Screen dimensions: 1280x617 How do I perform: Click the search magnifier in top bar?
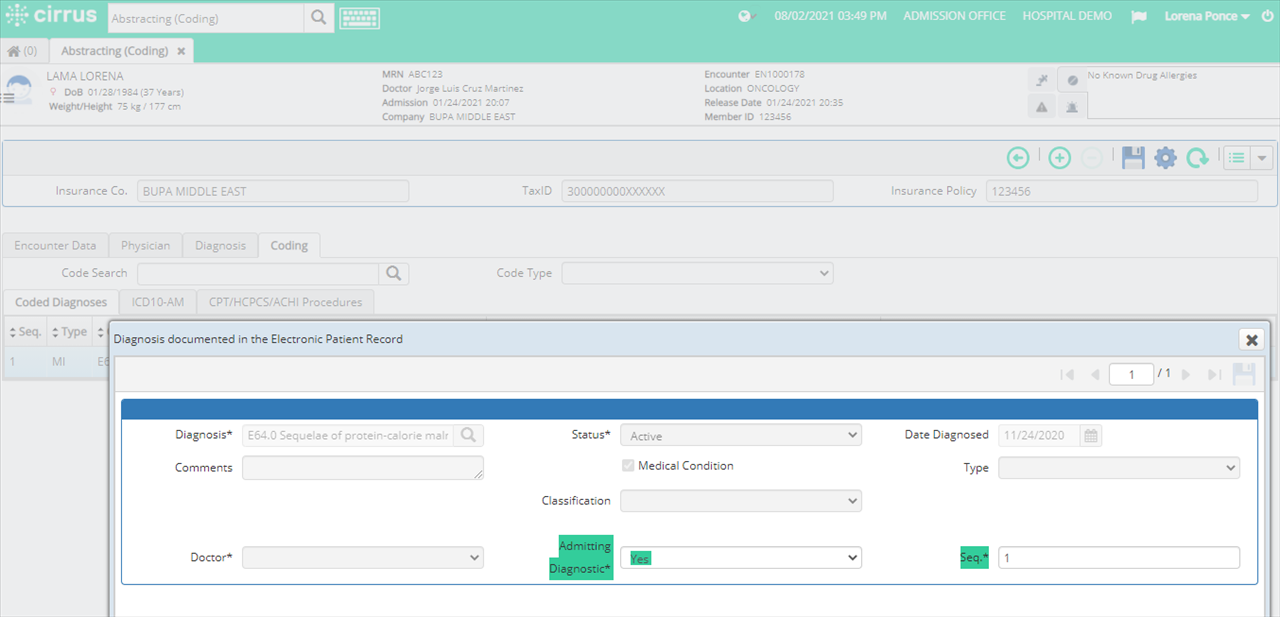[x=318, y=18]
